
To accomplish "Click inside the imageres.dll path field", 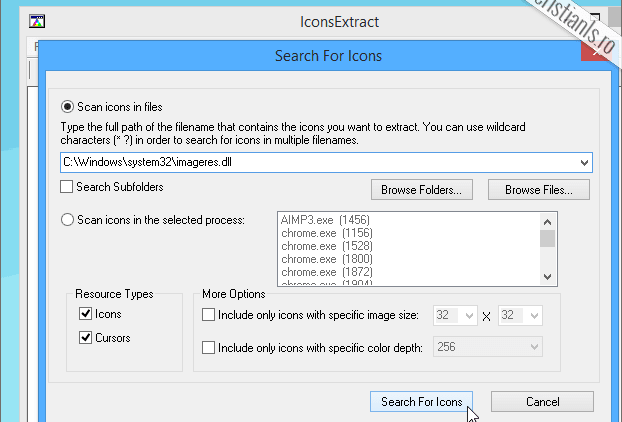I will tap(300, 162).
